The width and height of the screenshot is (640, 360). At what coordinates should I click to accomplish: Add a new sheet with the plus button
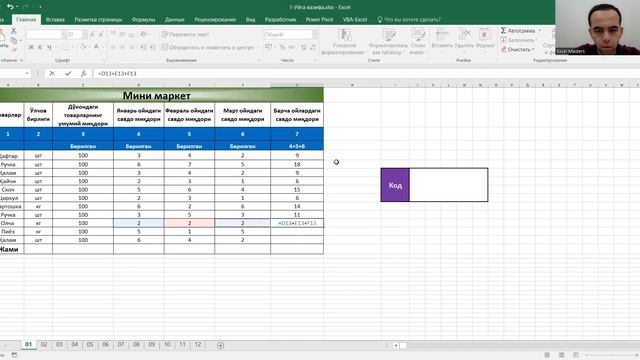point(220,345)
